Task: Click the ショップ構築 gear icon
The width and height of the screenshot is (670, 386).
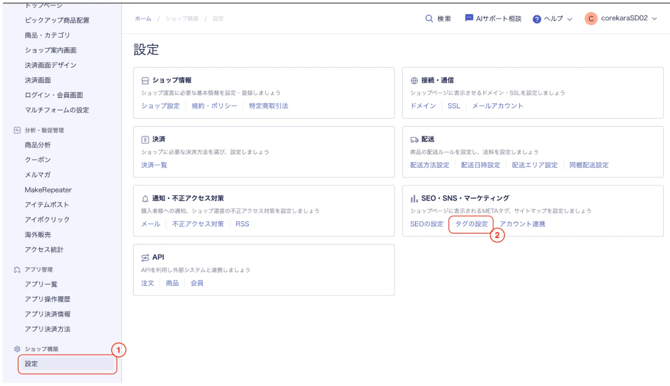Action: [17, 349]
